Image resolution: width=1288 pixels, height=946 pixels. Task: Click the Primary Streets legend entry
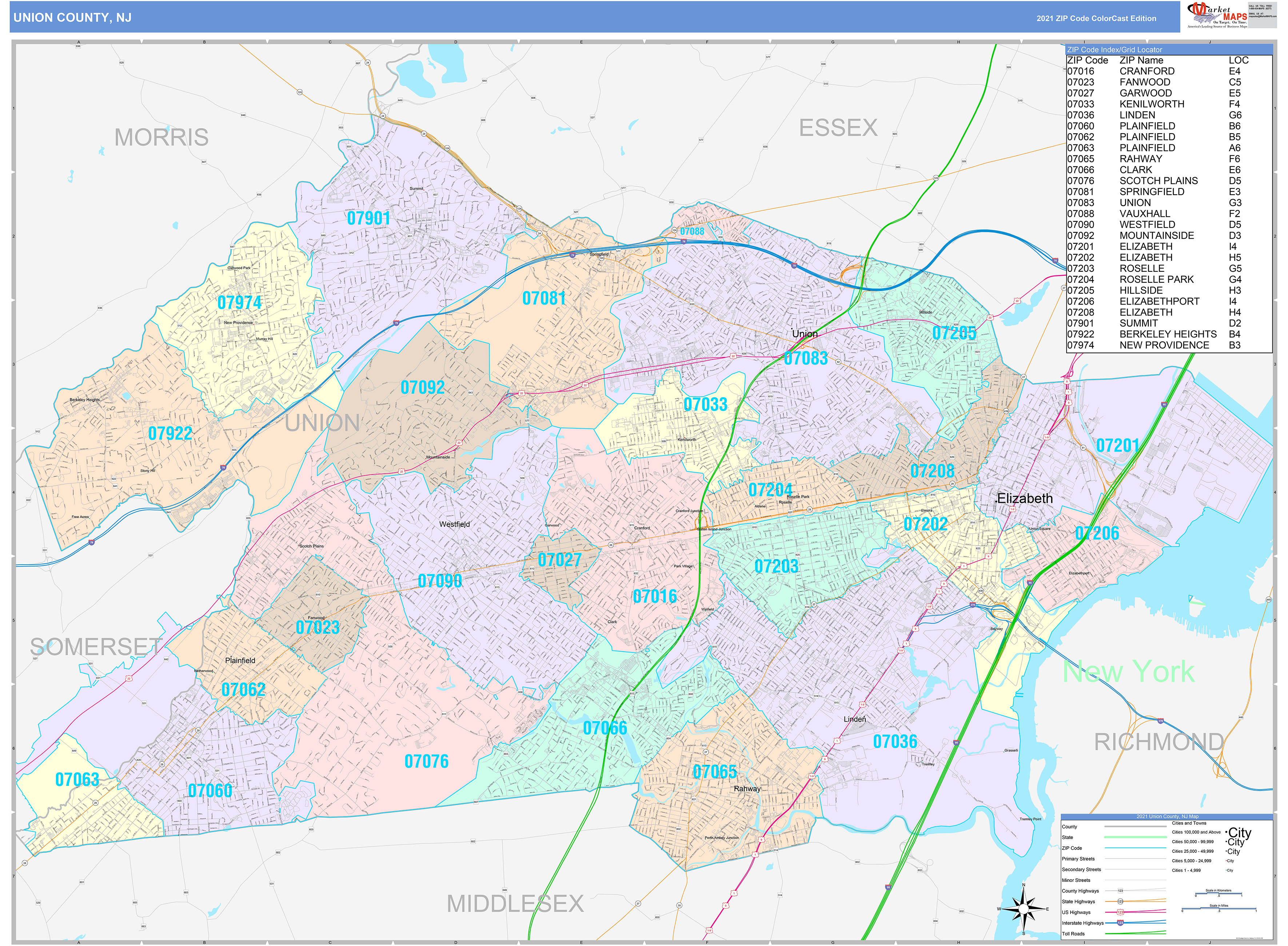coord(1113,859)
